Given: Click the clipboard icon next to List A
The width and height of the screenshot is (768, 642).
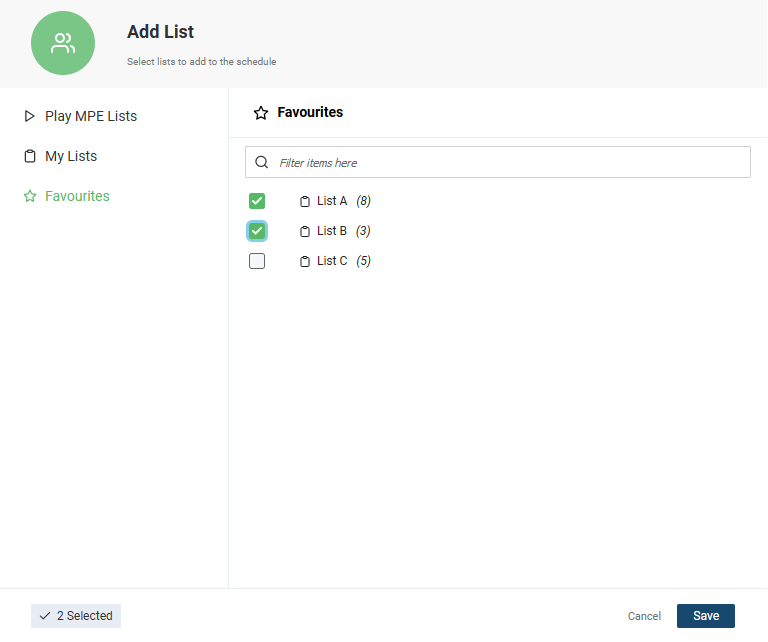Looking at the screenshot, I should coord(305,201).
